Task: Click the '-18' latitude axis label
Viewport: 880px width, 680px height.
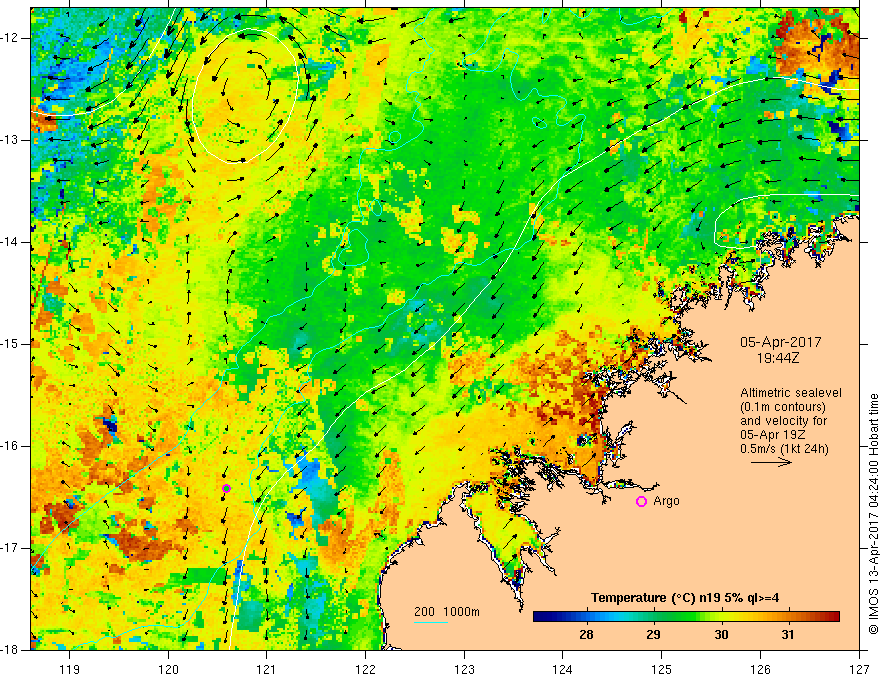Action: pyautogui.click(x=10, y=650)
